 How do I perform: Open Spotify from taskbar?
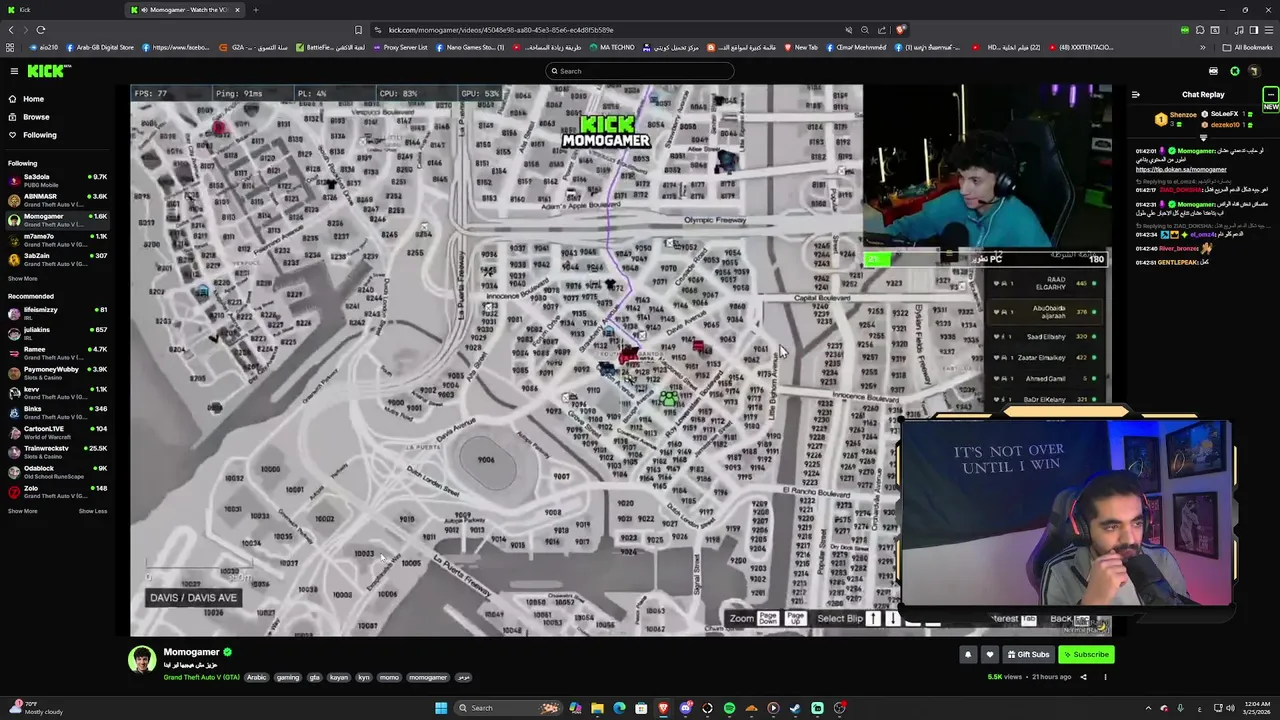(729, 708)
